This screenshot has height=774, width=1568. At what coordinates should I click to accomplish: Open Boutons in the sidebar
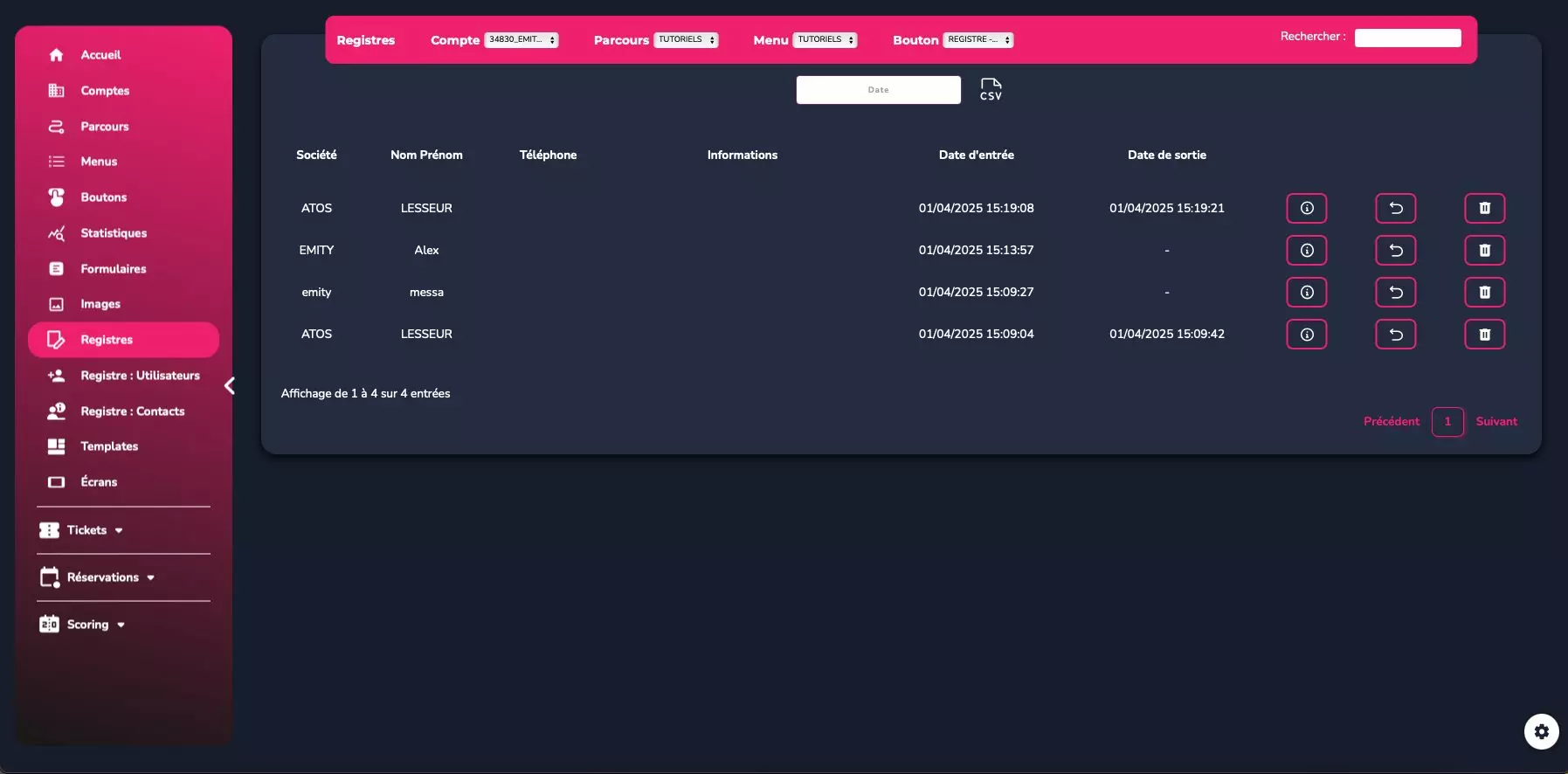click(x=103, y=197)
